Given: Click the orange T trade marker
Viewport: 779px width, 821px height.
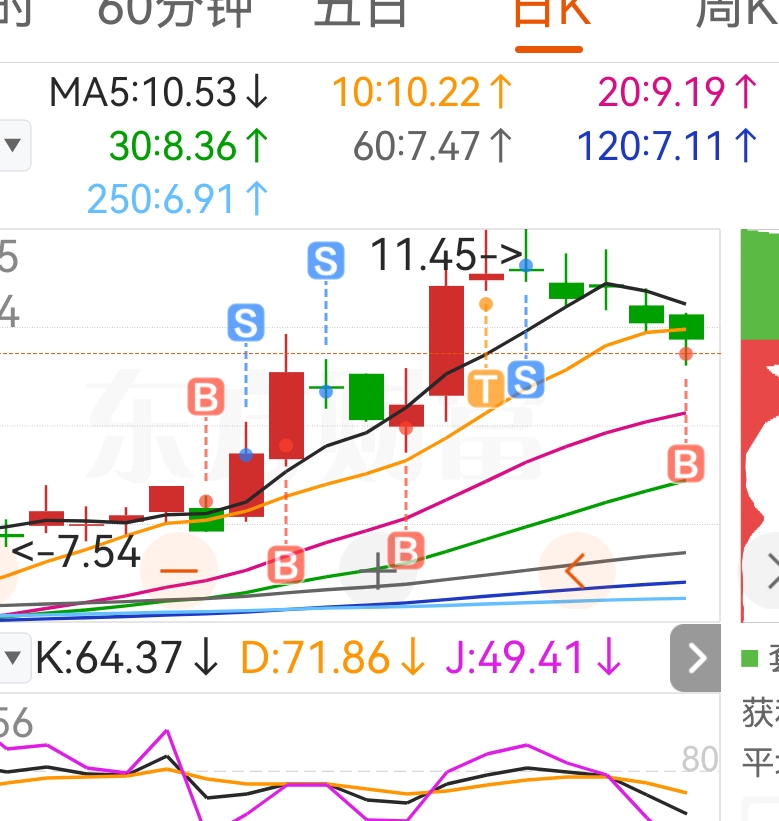Looking at the screenshot, I should 486,388.
